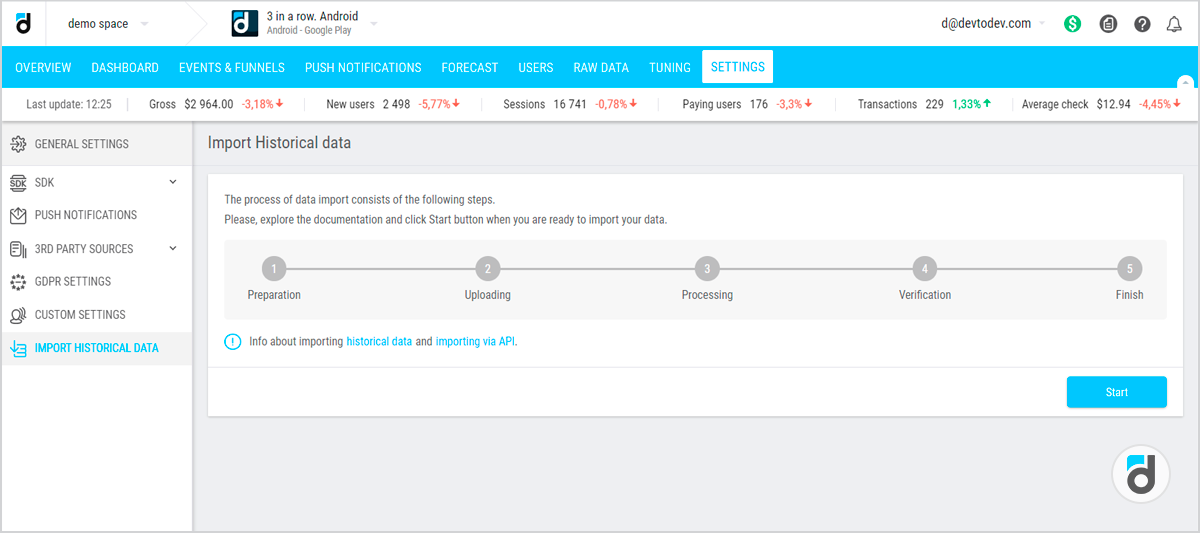This screenshot has height=533, width=1200.
Task: Click the info icon next to import info
Action: [233, 341]
